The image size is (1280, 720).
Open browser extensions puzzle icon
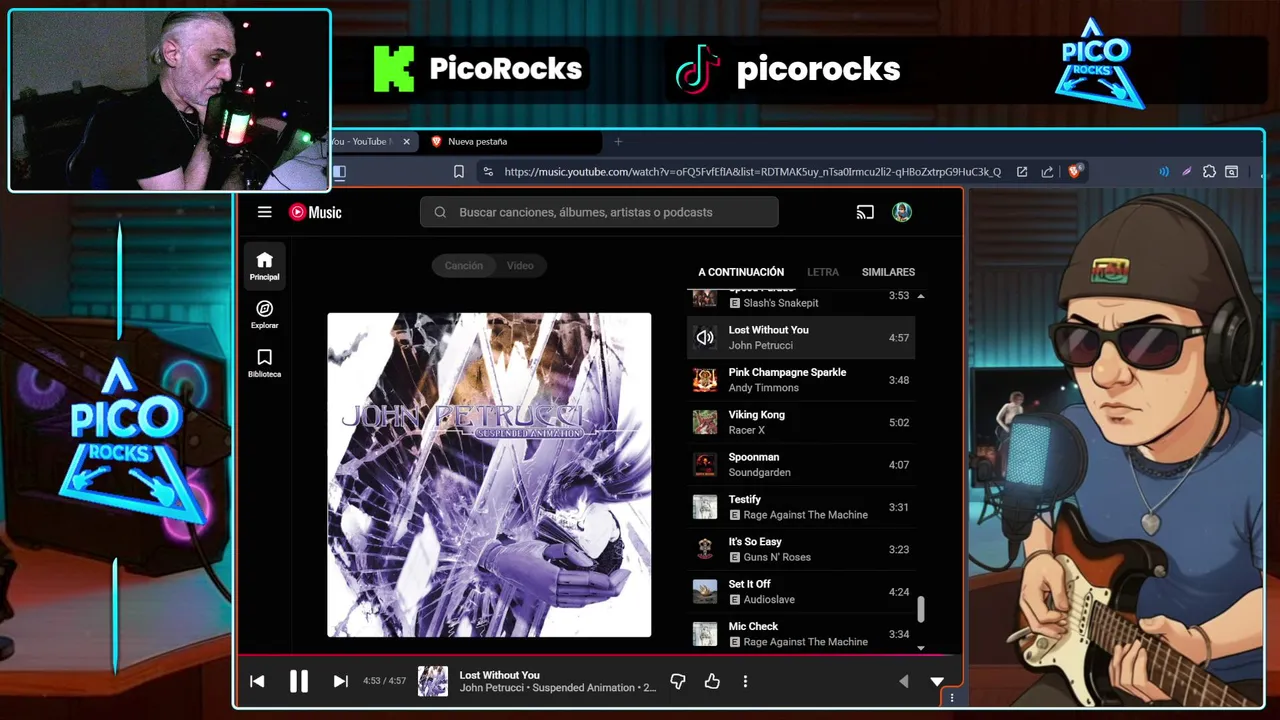[1209, 172]
